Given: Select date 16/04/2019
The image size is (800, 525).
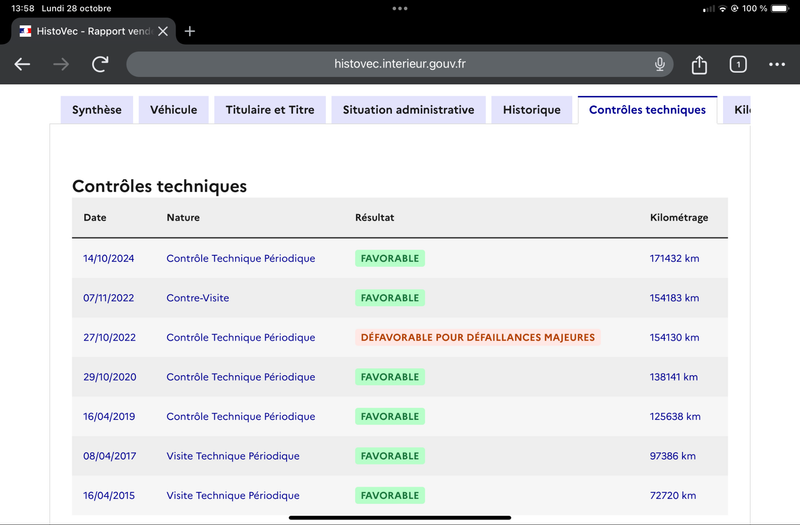Looking at the screenshot, I should 109,416.
